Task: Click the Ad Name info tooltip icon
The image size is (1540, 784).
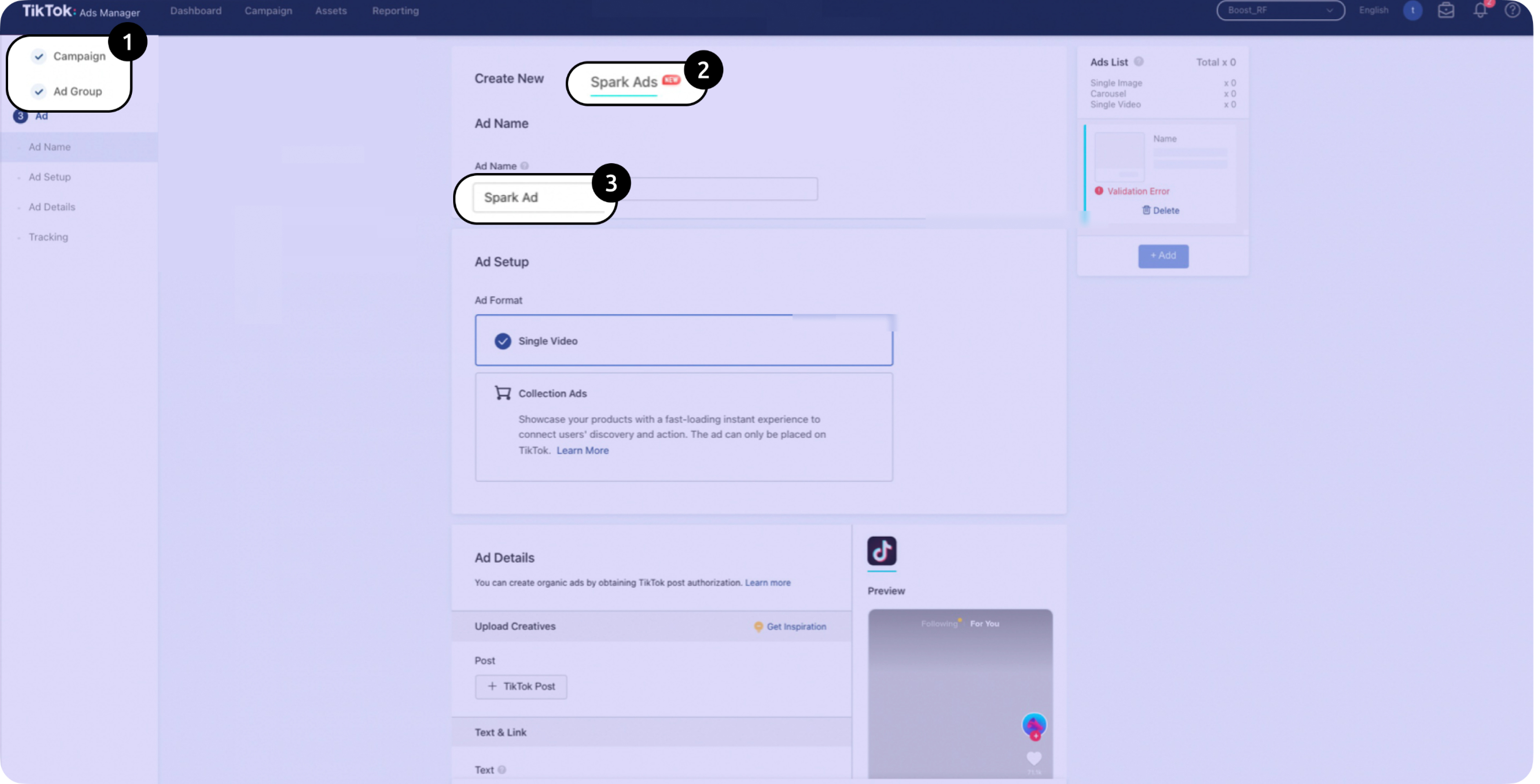Action: [524, 166]
